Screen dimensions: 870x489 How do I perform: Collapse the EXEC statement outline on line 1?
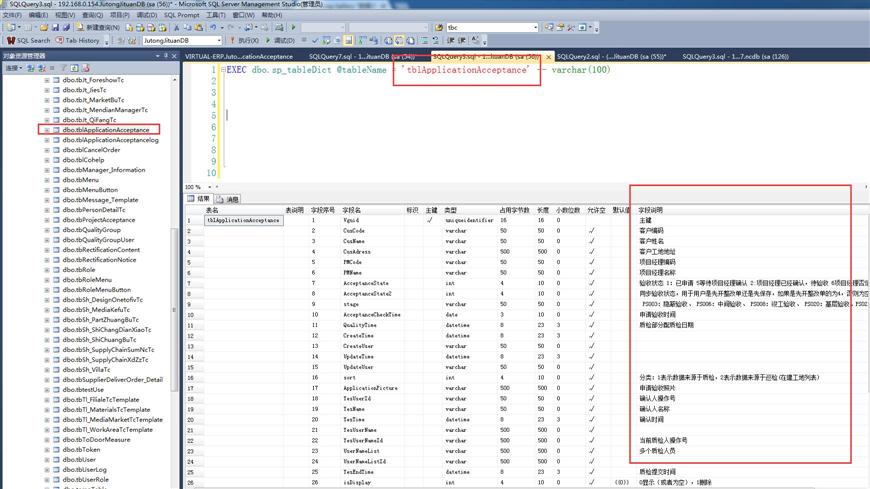(223, 70)
